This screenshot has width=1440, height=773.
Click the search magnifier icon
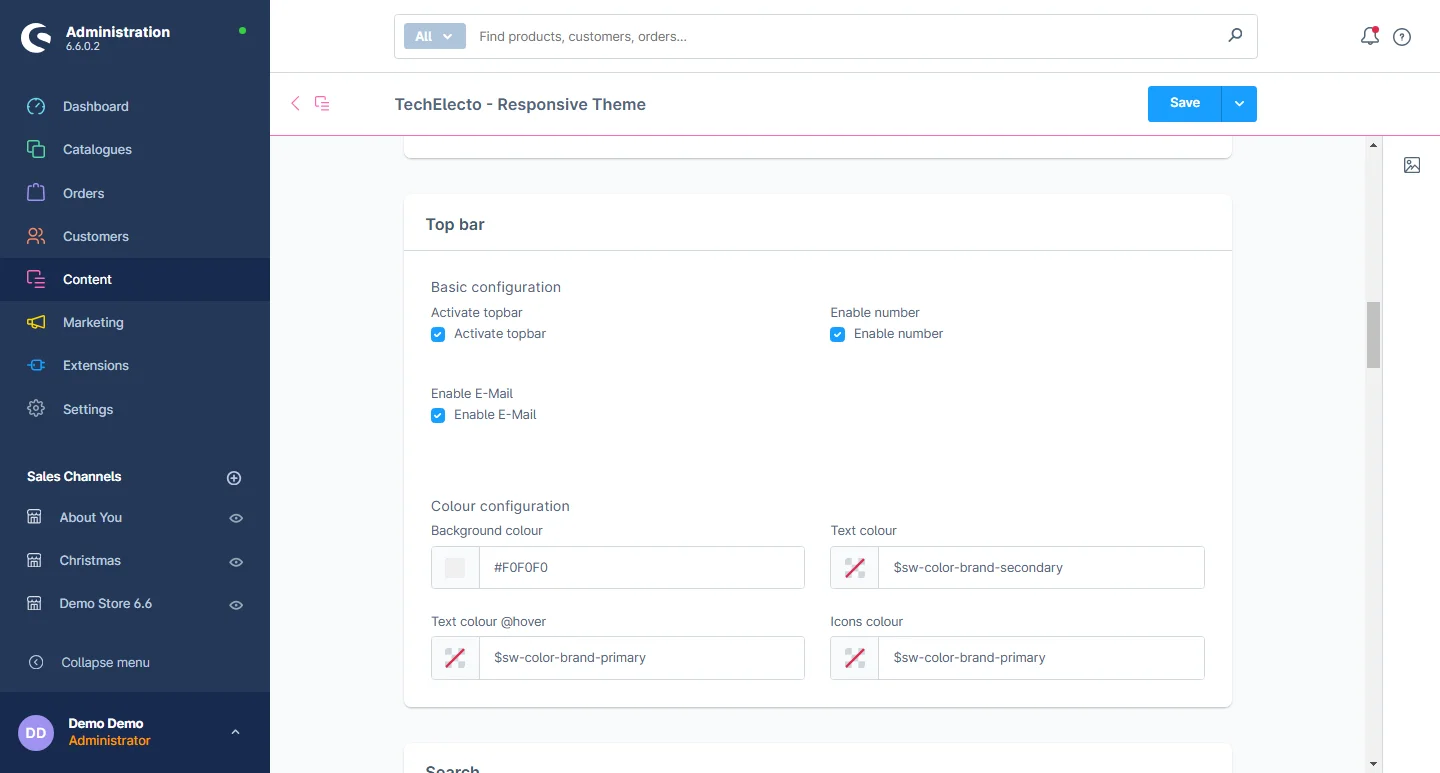(1235, 36)
